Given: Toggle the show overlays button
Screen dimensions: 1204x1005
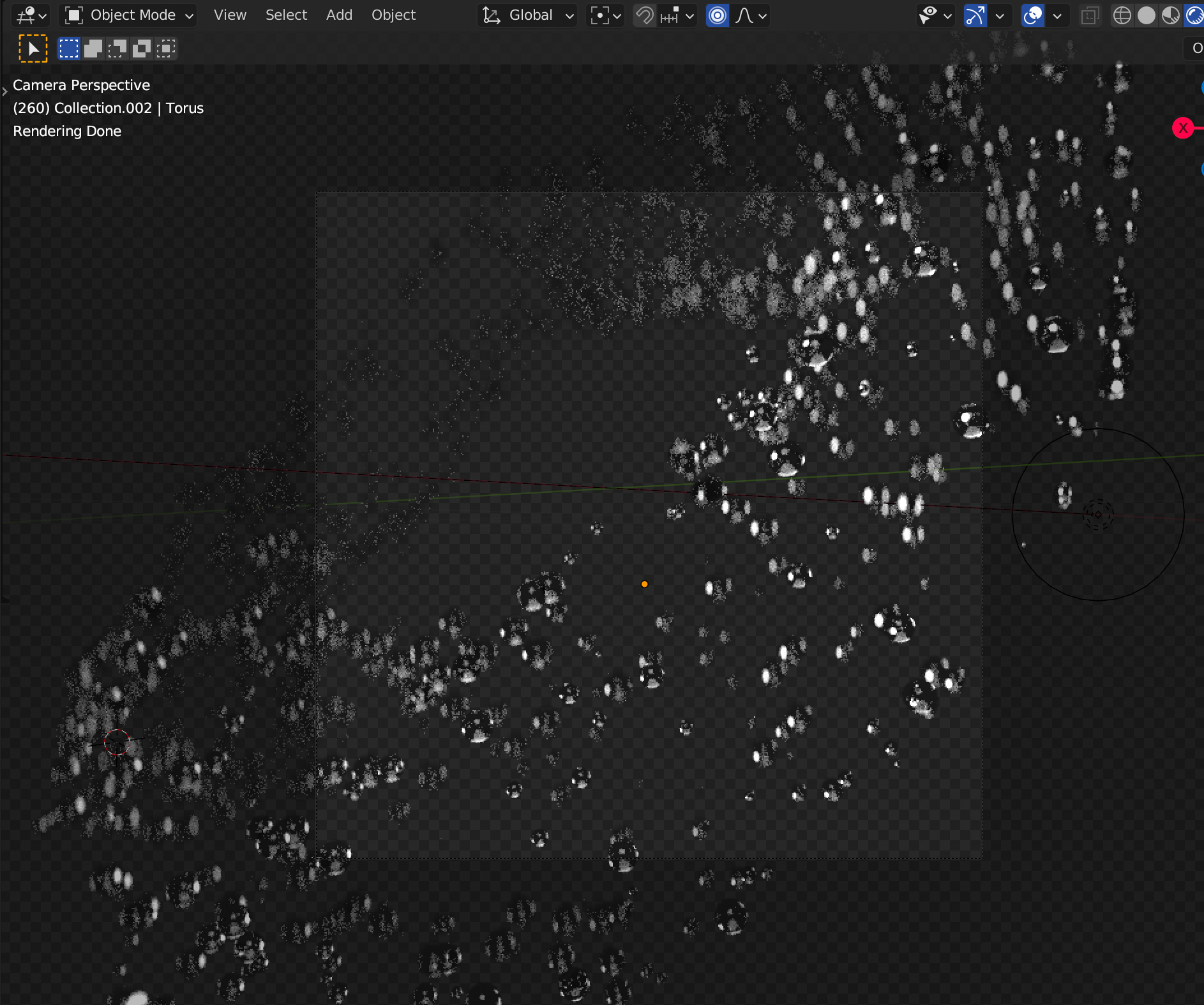Looking at the screenshot, I should 1033,15.
